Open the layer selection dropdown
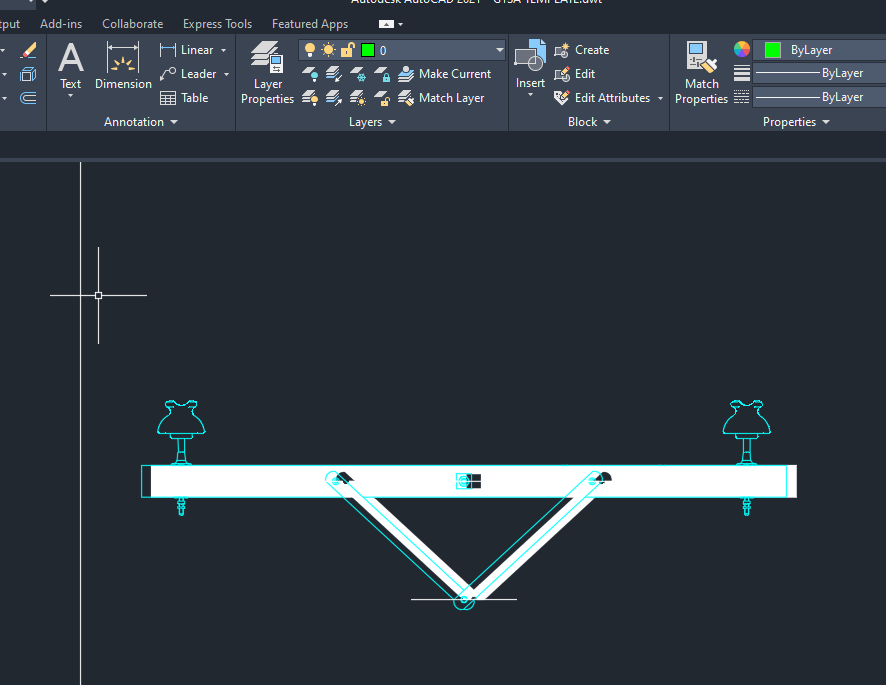This screenshot has width=886, height=685. point(498,49)
